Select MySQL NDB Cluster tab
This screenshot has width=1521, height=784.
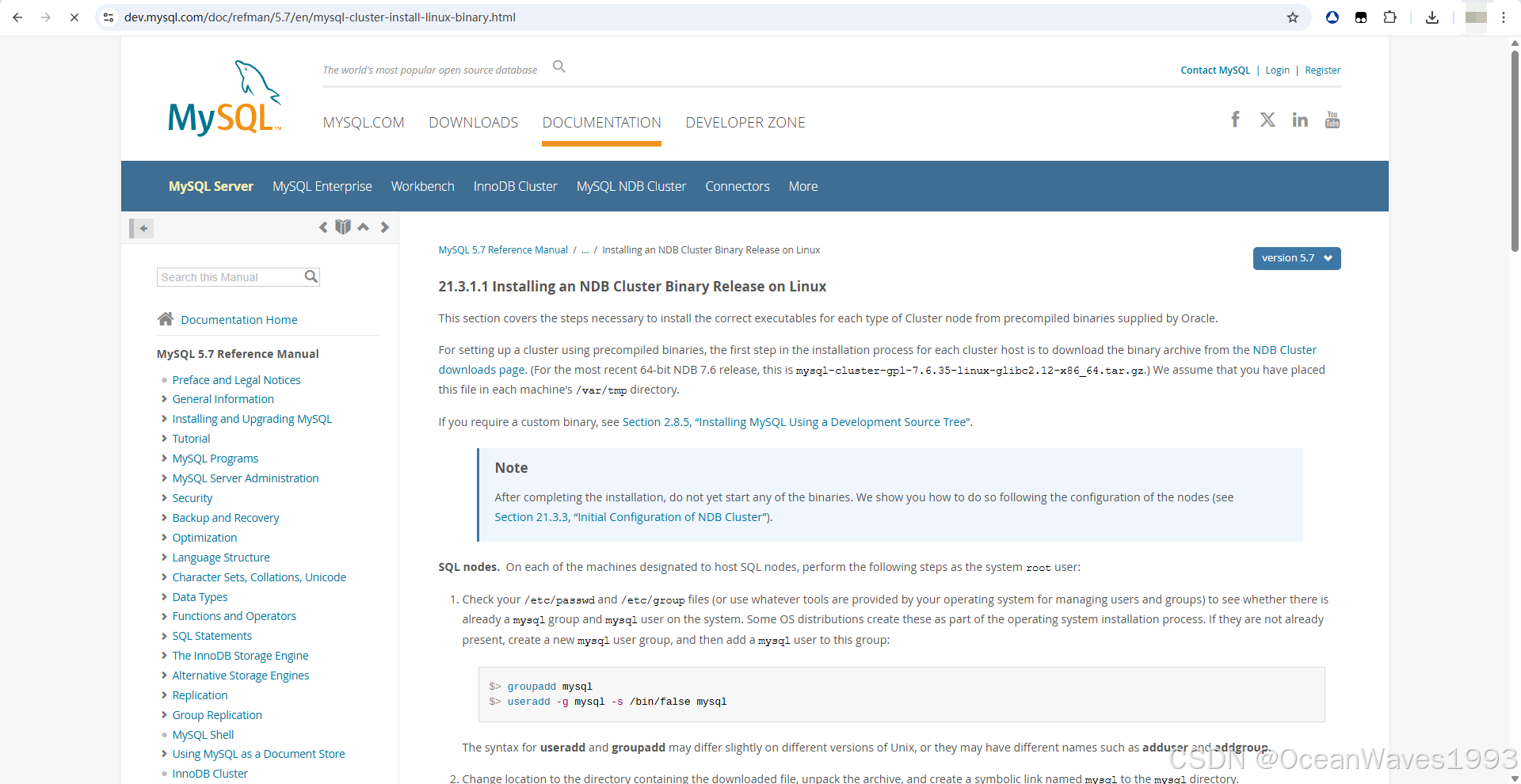click(631, 186)
